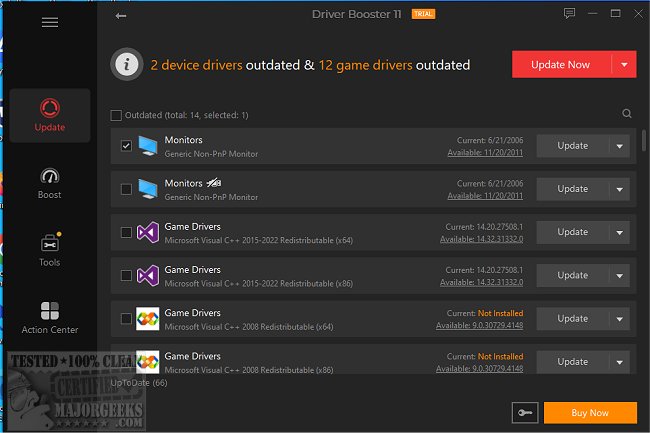Click "Not Installed" for 2008 (x86)
Screen dimensions: 650x433
[500, 356]
